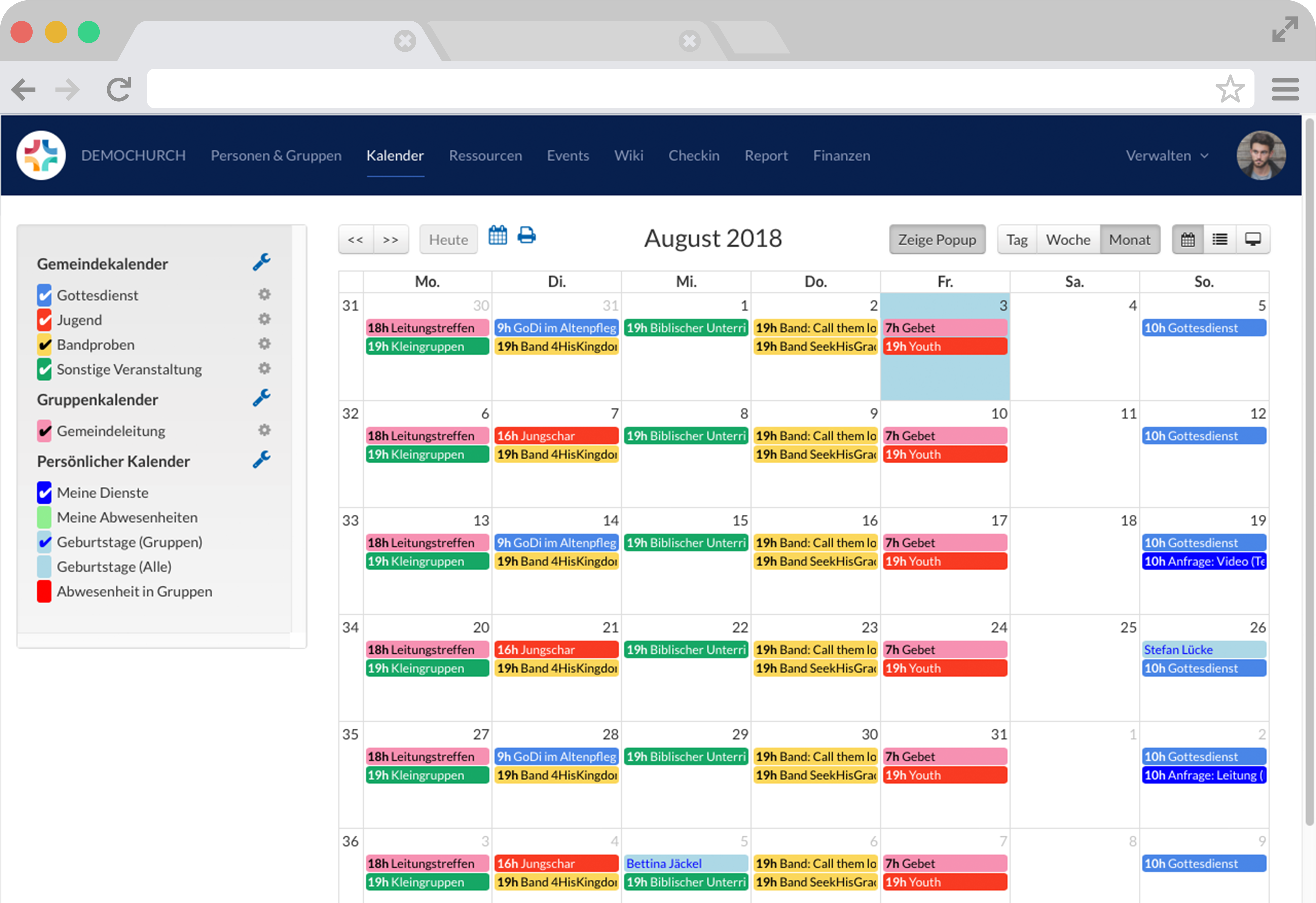The width and height of the screenshot is (1316, 903).
Task: Open gear options for Gemeindeleitung calendar
Action: [x=264, y=431]
